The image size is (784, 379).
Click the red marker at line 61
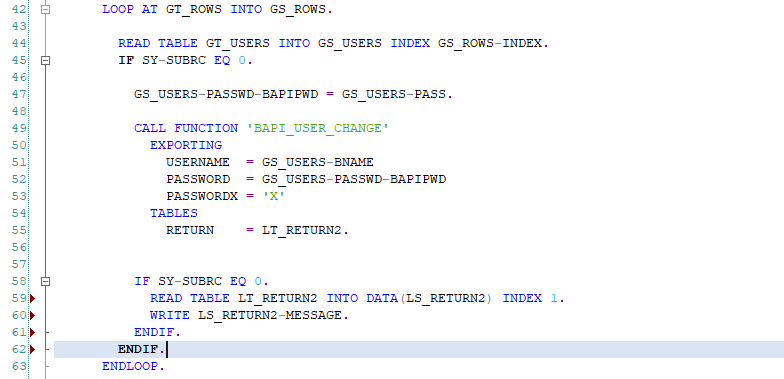33,332
